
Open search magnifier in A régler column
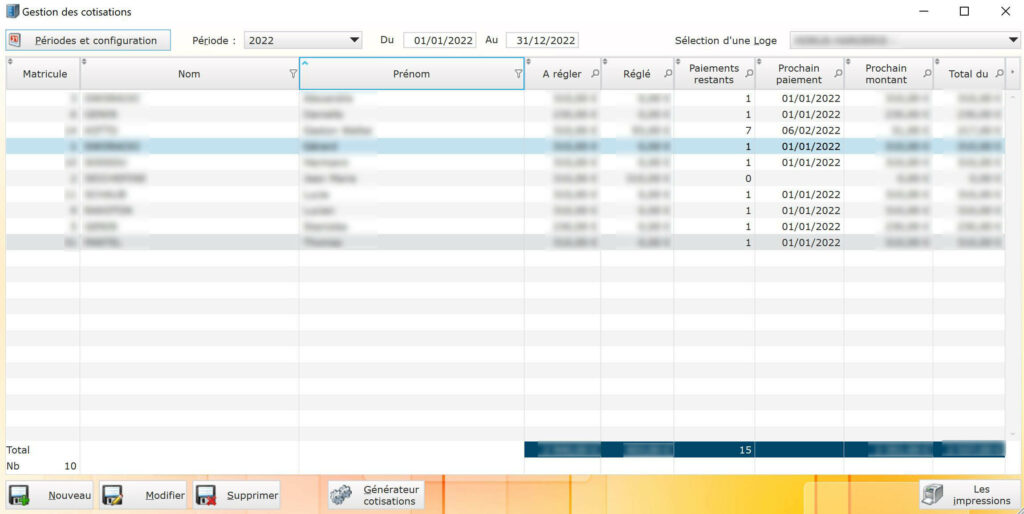pos(595,74)
